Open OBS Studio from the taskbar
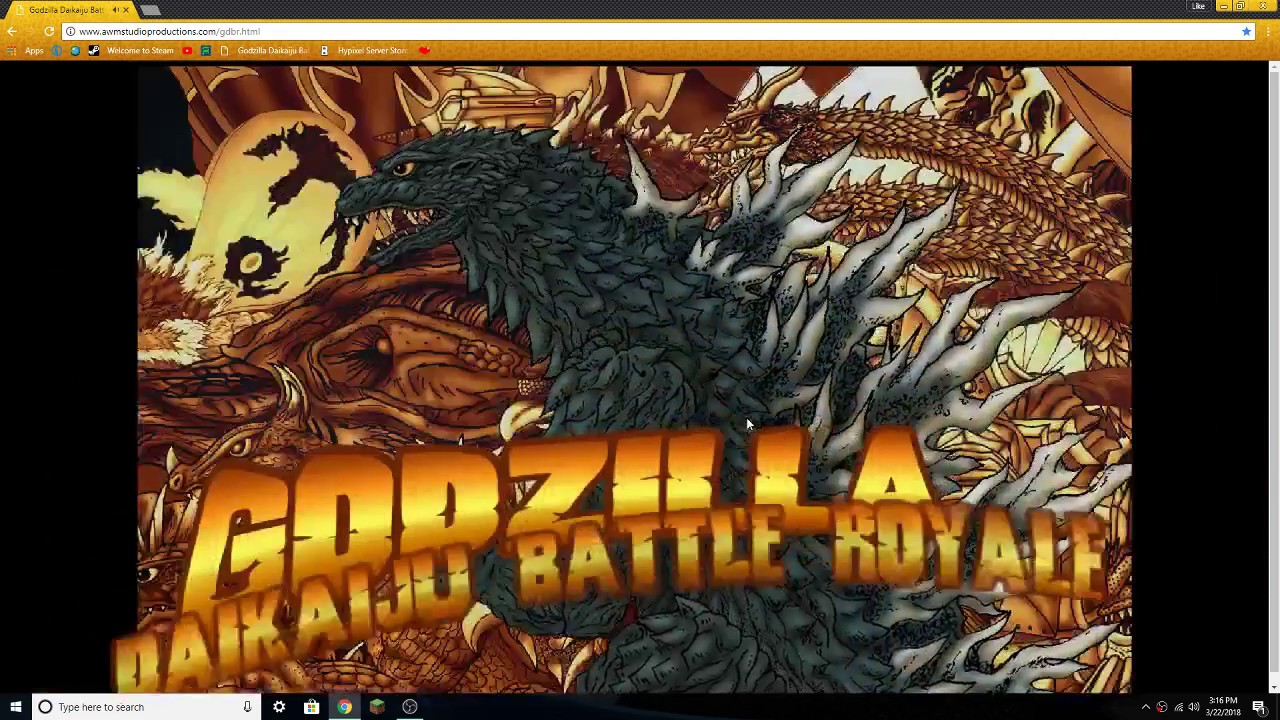 [410, 707]
